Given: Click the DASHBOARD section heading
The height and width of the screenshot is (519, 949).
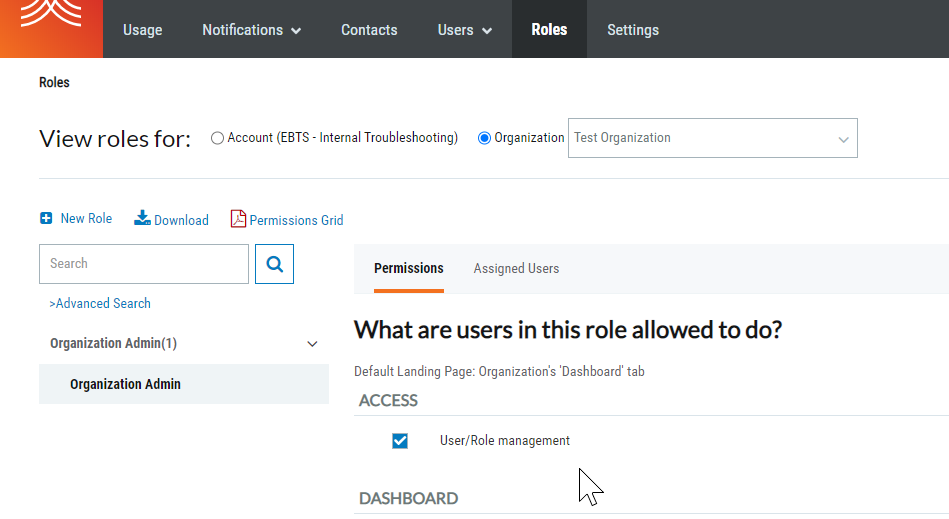Looking at the screenshot, I should (x=409, y=498).
